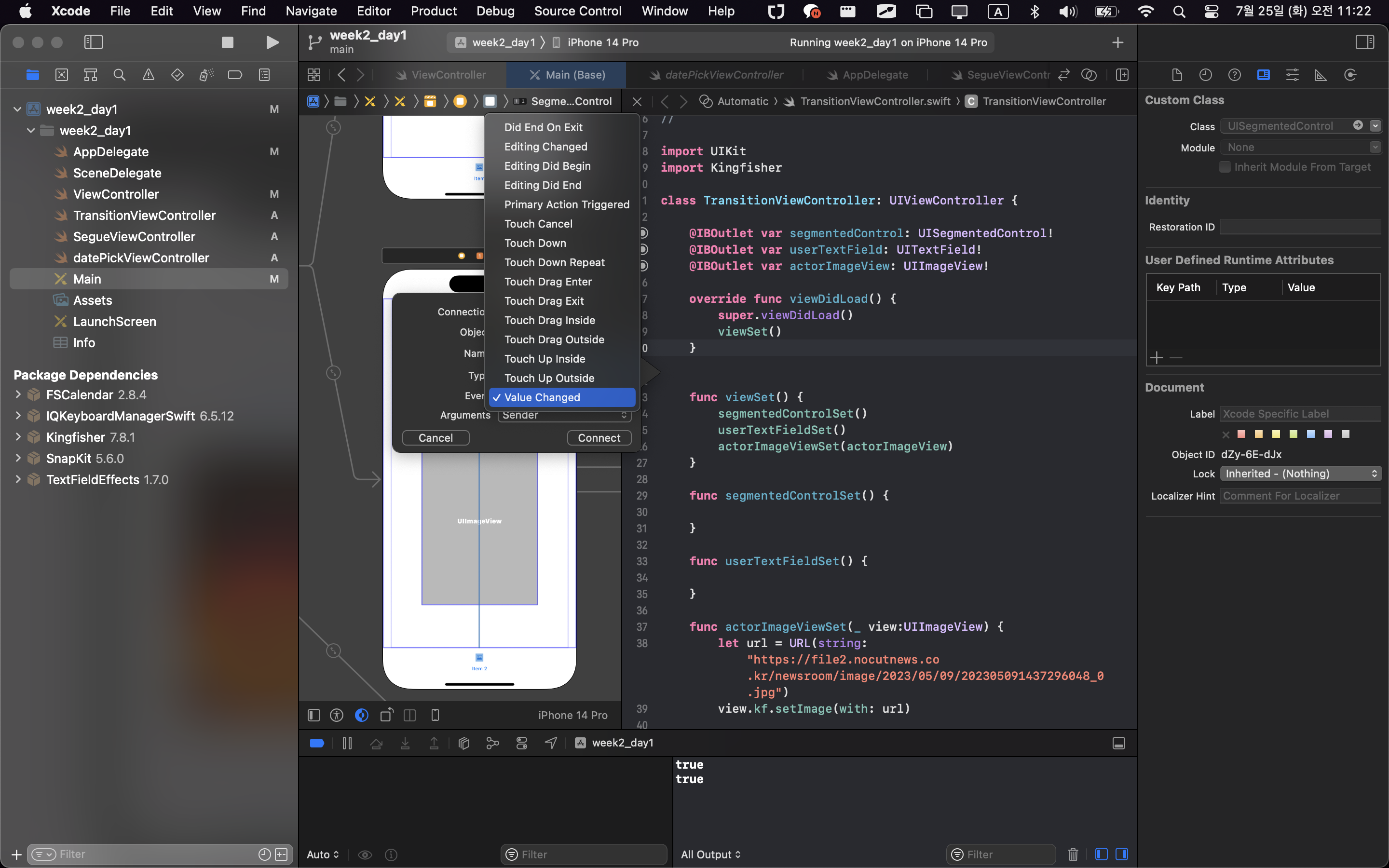The image size is (1389, 868).
Task: Open the library with the plus button
Action: [1117, 42]
